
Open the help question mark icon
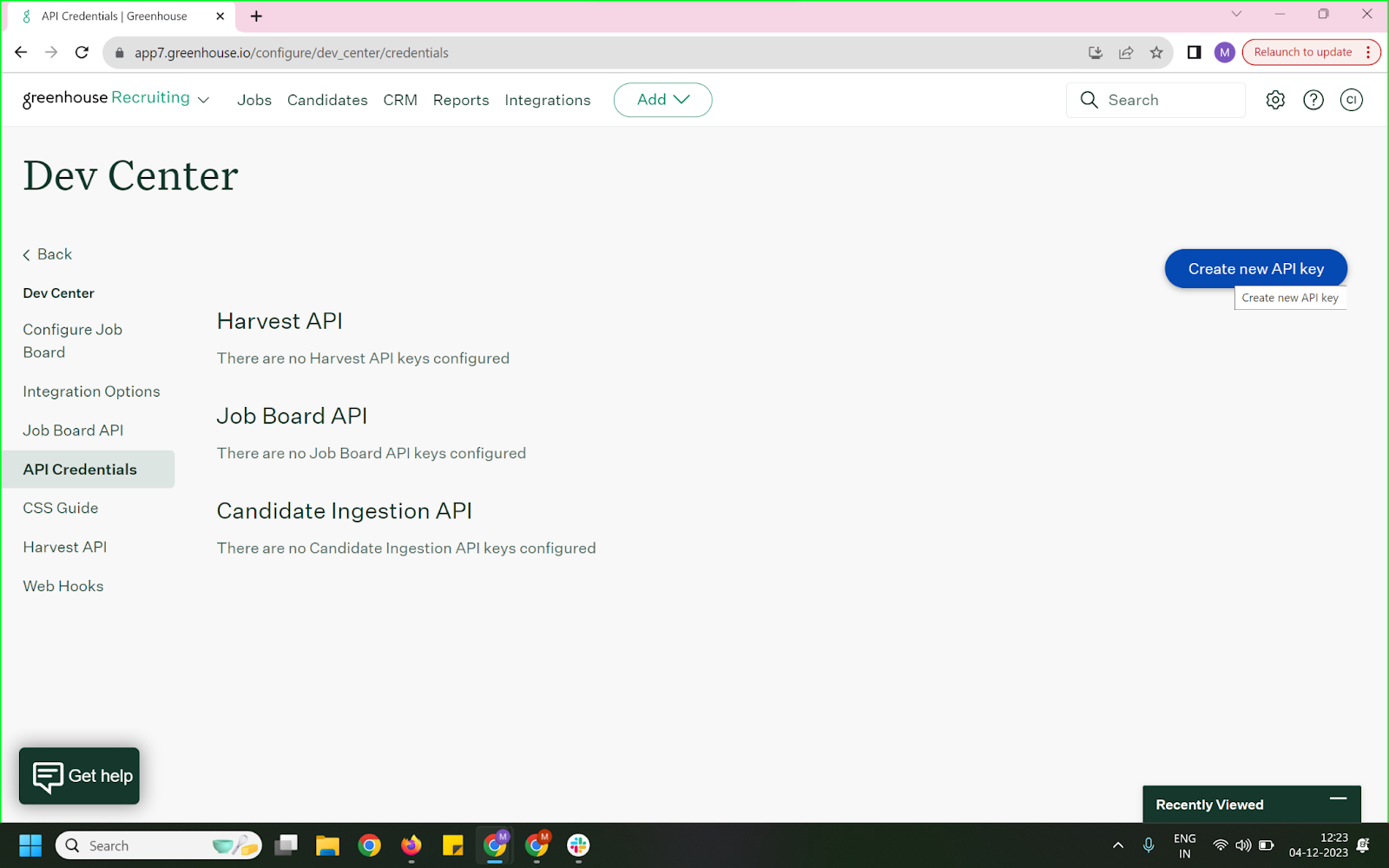pos(1313,100)
